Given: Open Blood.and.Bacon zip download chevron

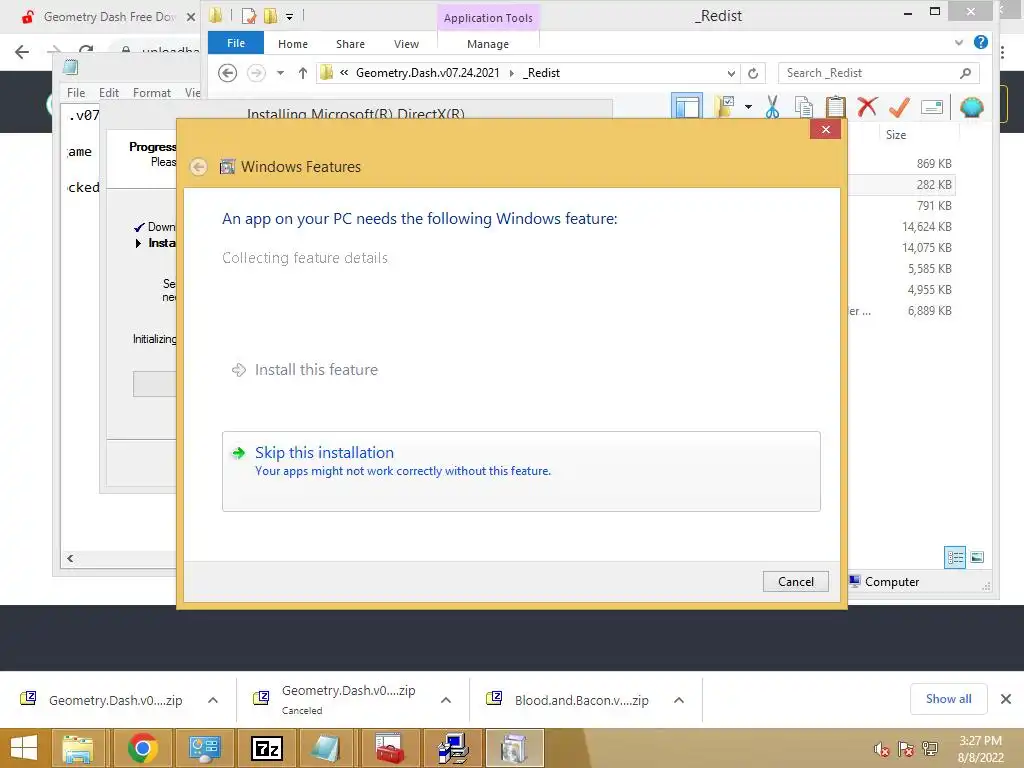Looking at the screenshot, I should [x=679, y=700].
